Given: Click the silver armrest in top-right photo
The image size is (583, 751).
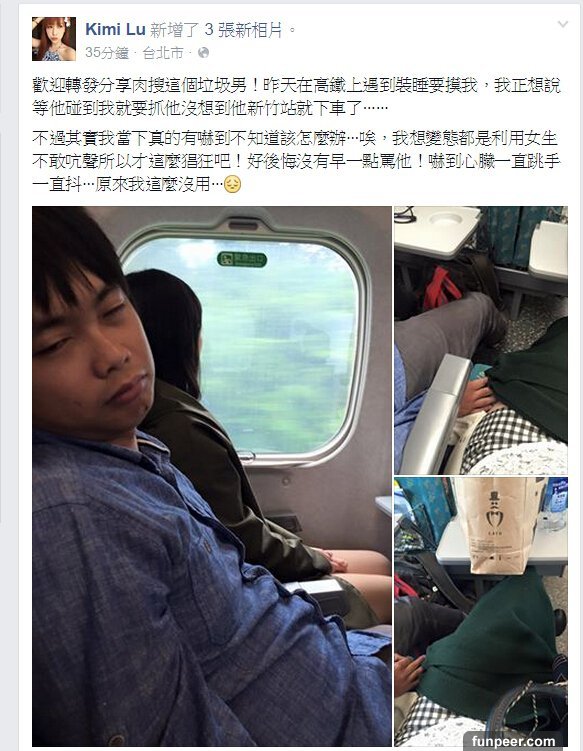Looking at the screenshot, I should (436, 414).
